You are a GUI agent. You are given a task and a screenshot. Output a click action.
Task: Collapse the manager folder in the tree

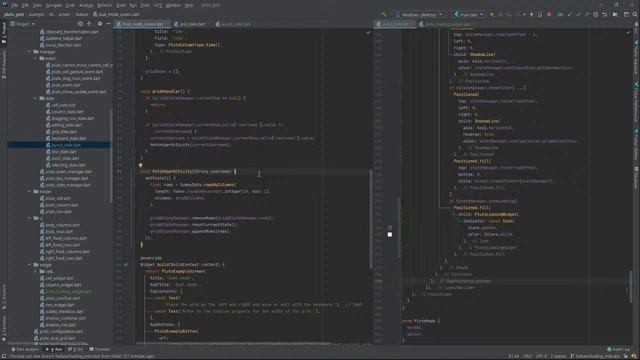coord(29,52)
